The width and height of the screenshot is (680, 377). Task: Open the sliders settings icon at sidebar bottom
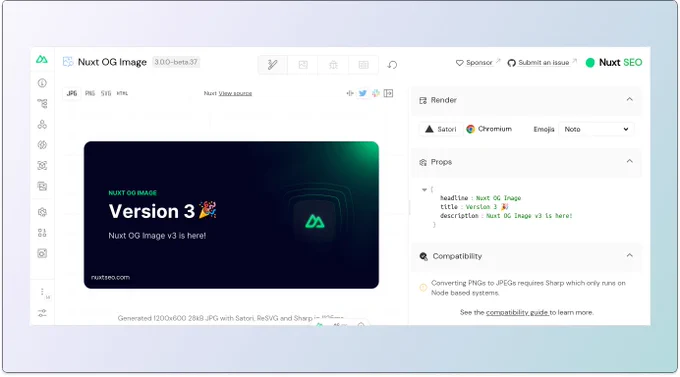[x=42, y=313]
